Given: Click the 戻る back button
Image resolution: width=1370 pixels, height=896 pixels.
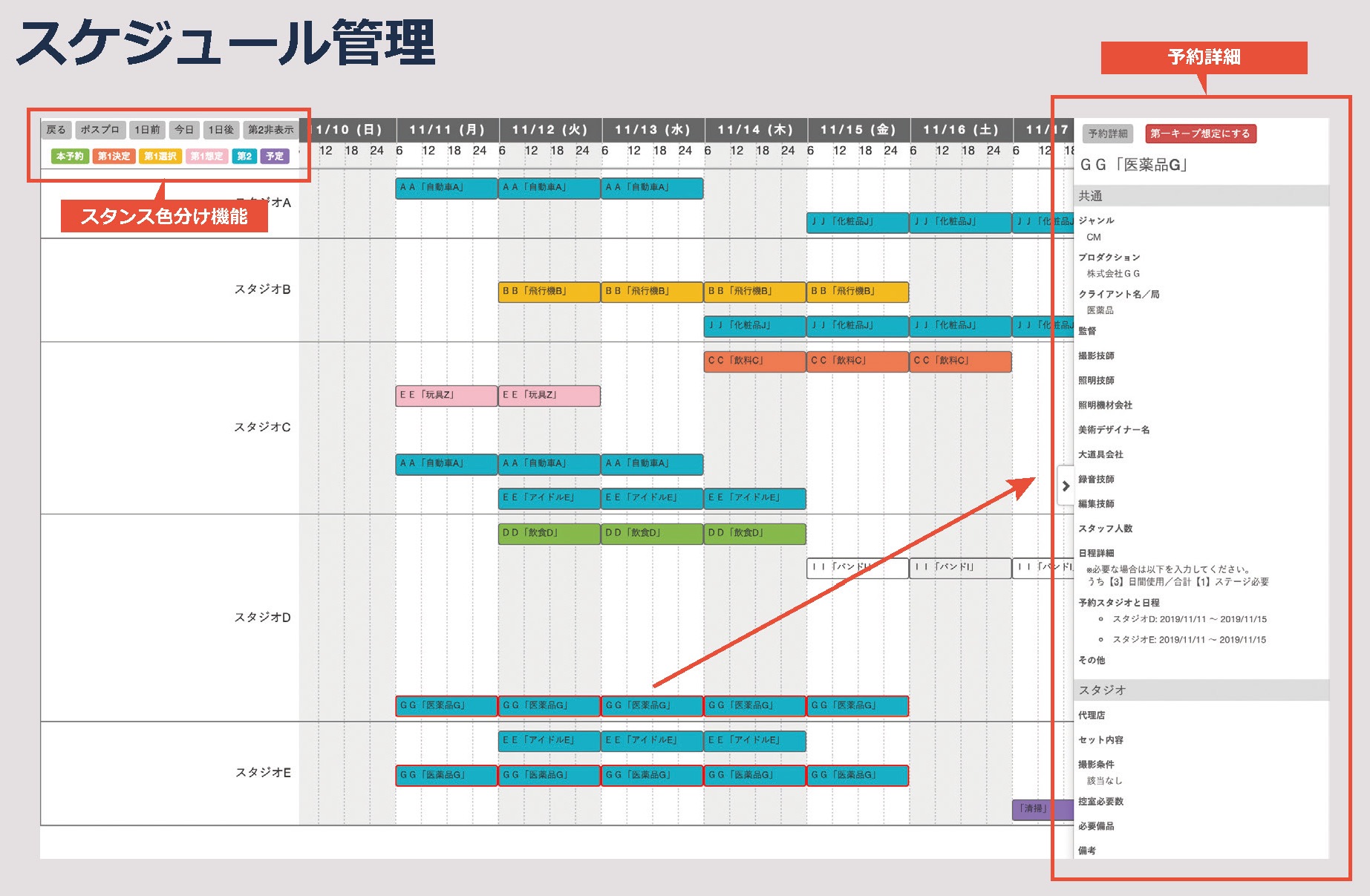Looking at the screenshot, I should coord(56,130).
